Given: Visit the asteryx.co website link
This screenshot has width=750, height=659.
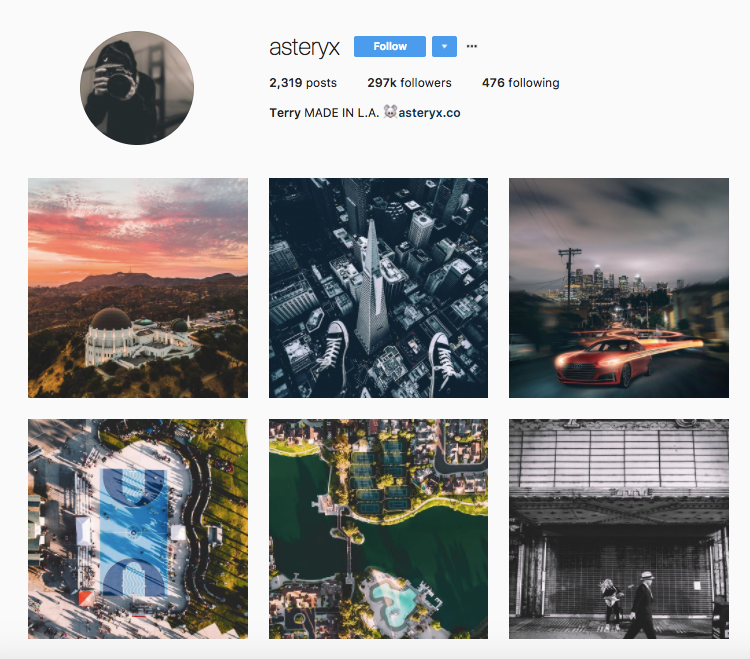Looking at the screenshot, I should coord(429,113).
